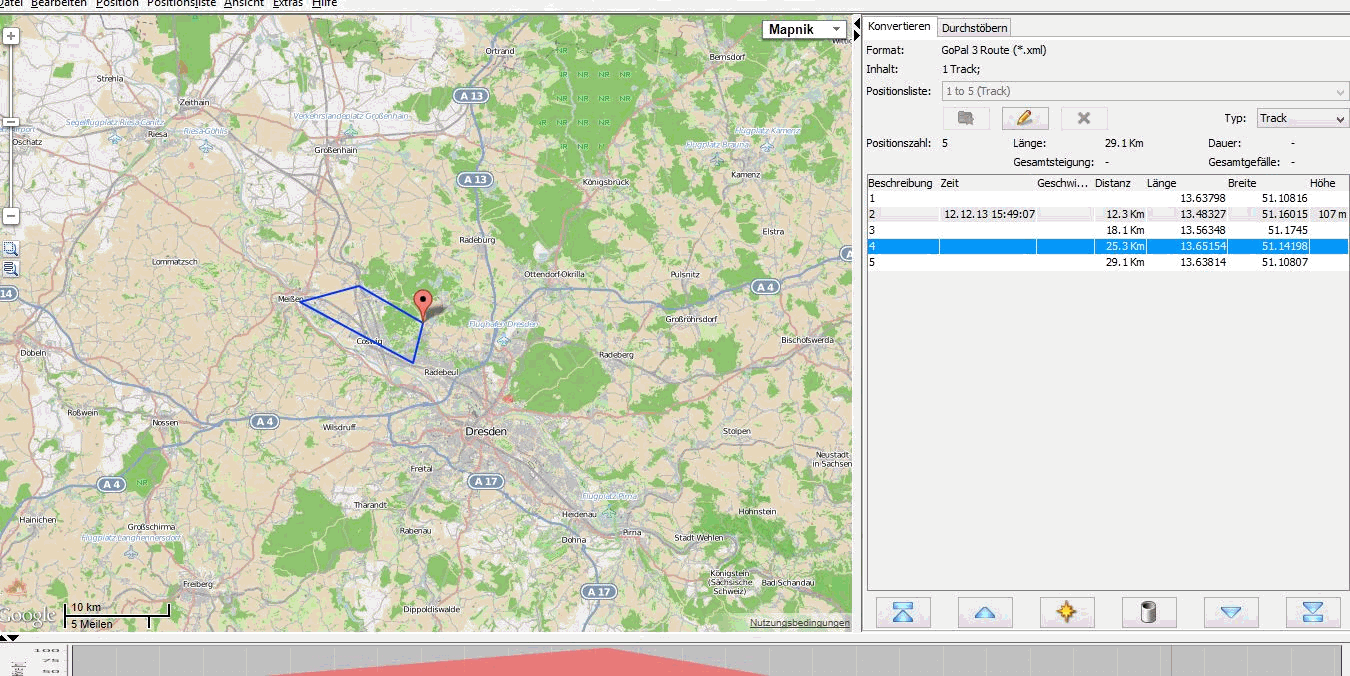Delete selected position with trash can button
Screen dimensions: 1350x676
[1149, 612]
